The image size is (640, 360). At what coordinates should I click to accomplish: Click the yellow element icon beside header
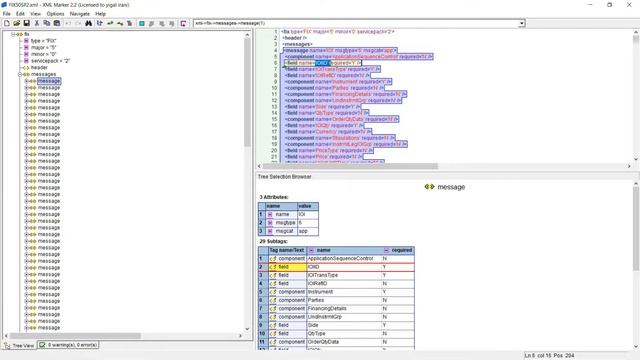(x=26, y=67)
